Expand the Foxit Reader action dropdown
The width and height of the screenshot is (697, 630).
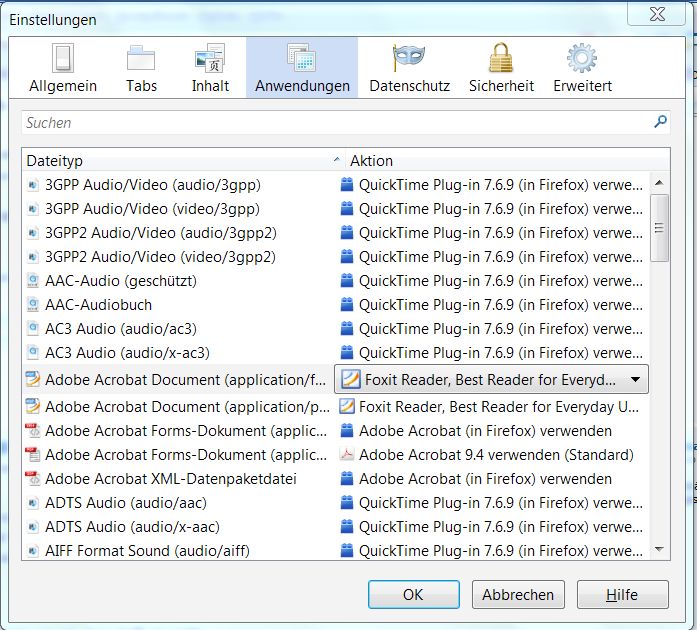[636, 380]
